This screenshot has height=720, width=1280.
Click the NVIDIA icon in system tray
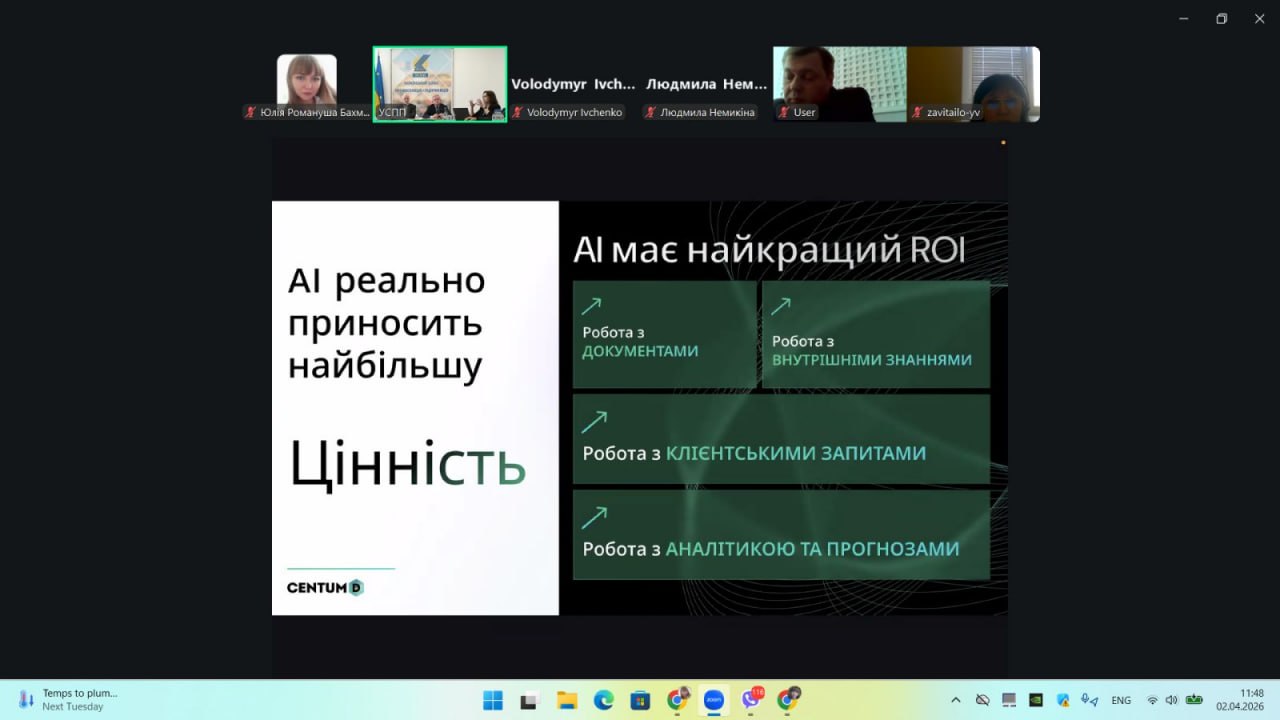(1036, 700)
